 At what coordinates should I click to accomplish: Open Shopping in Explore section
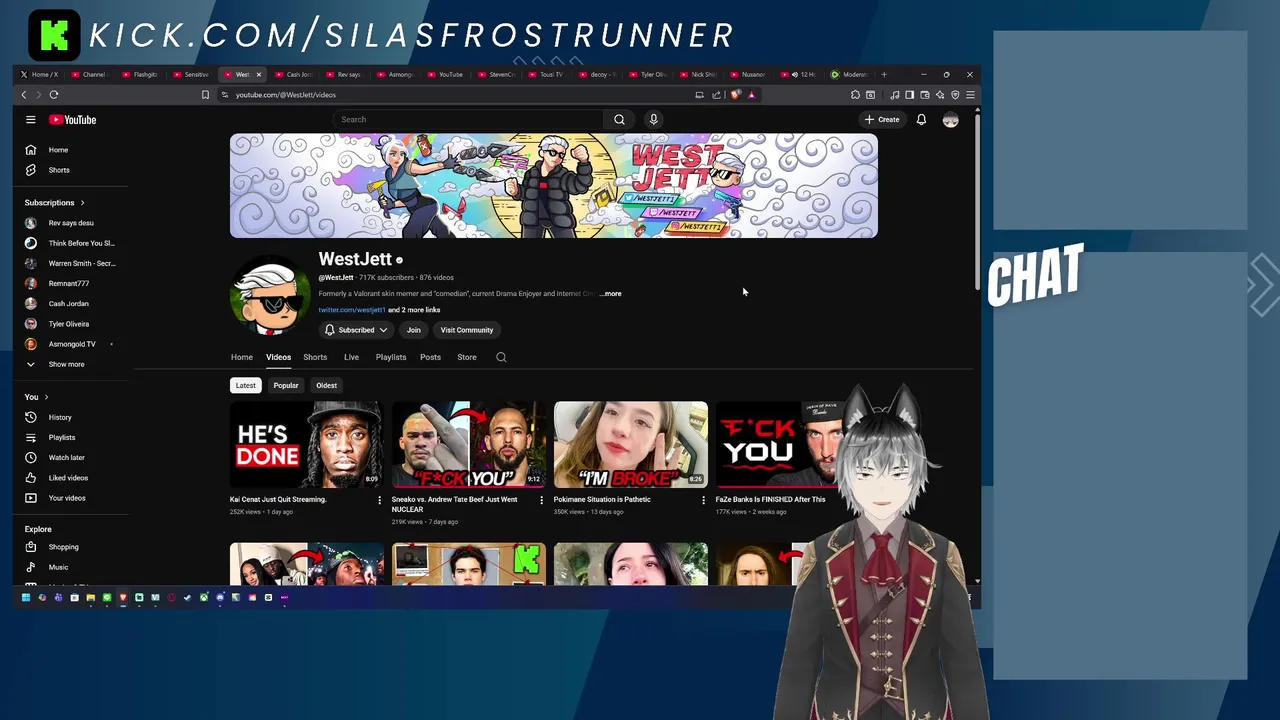click(69, 547)
